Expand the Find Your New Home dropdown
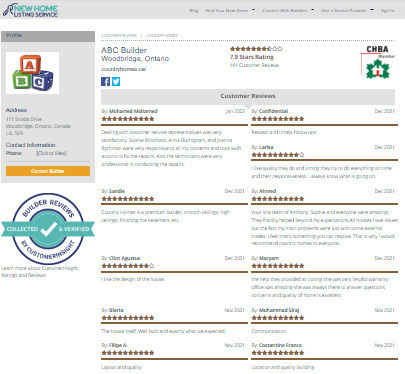 pyautogui.click(x=230, y=10)
